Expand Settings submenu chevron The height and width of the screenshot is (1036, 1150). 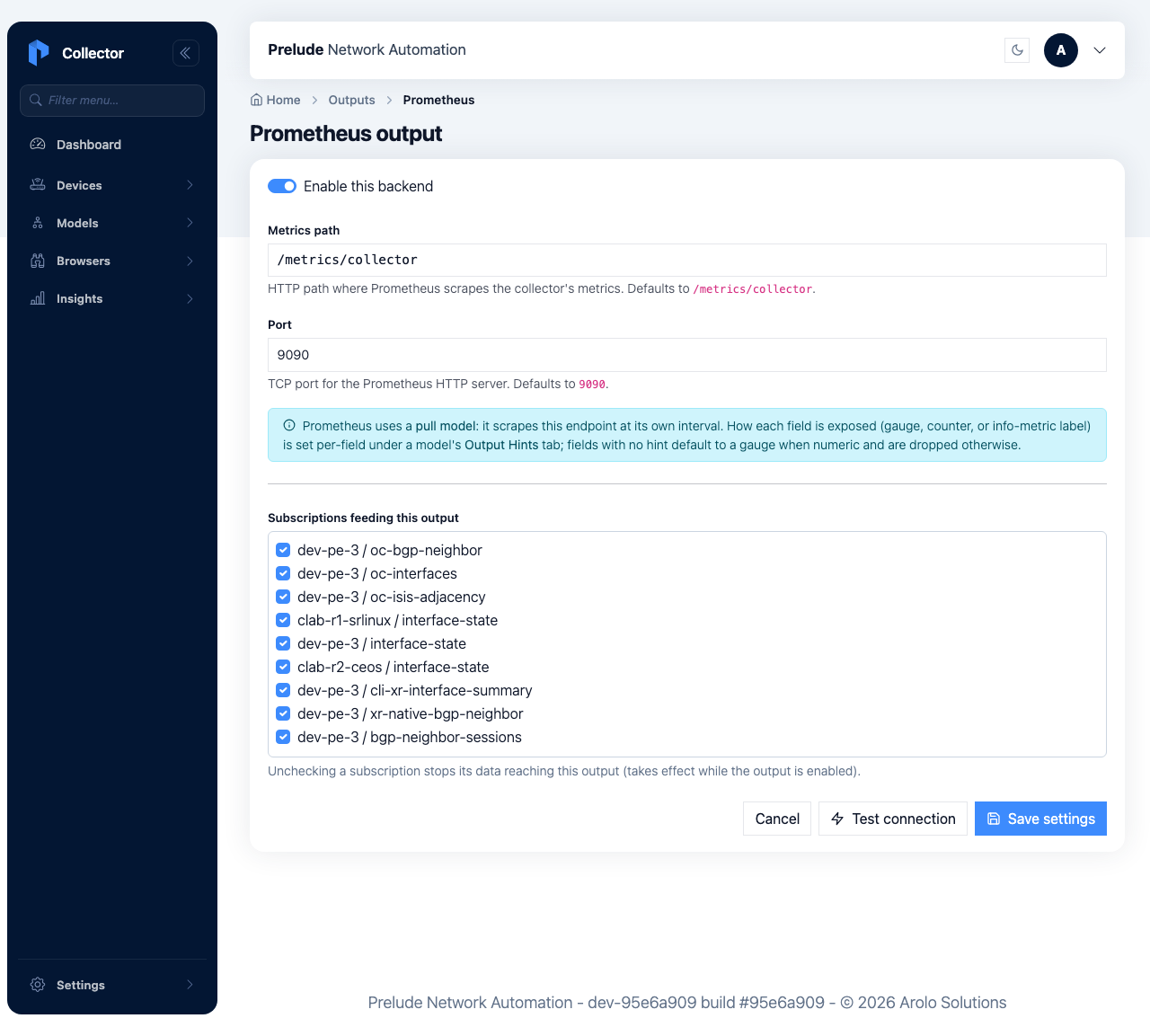pyautogui.click(x=190, y=985)
